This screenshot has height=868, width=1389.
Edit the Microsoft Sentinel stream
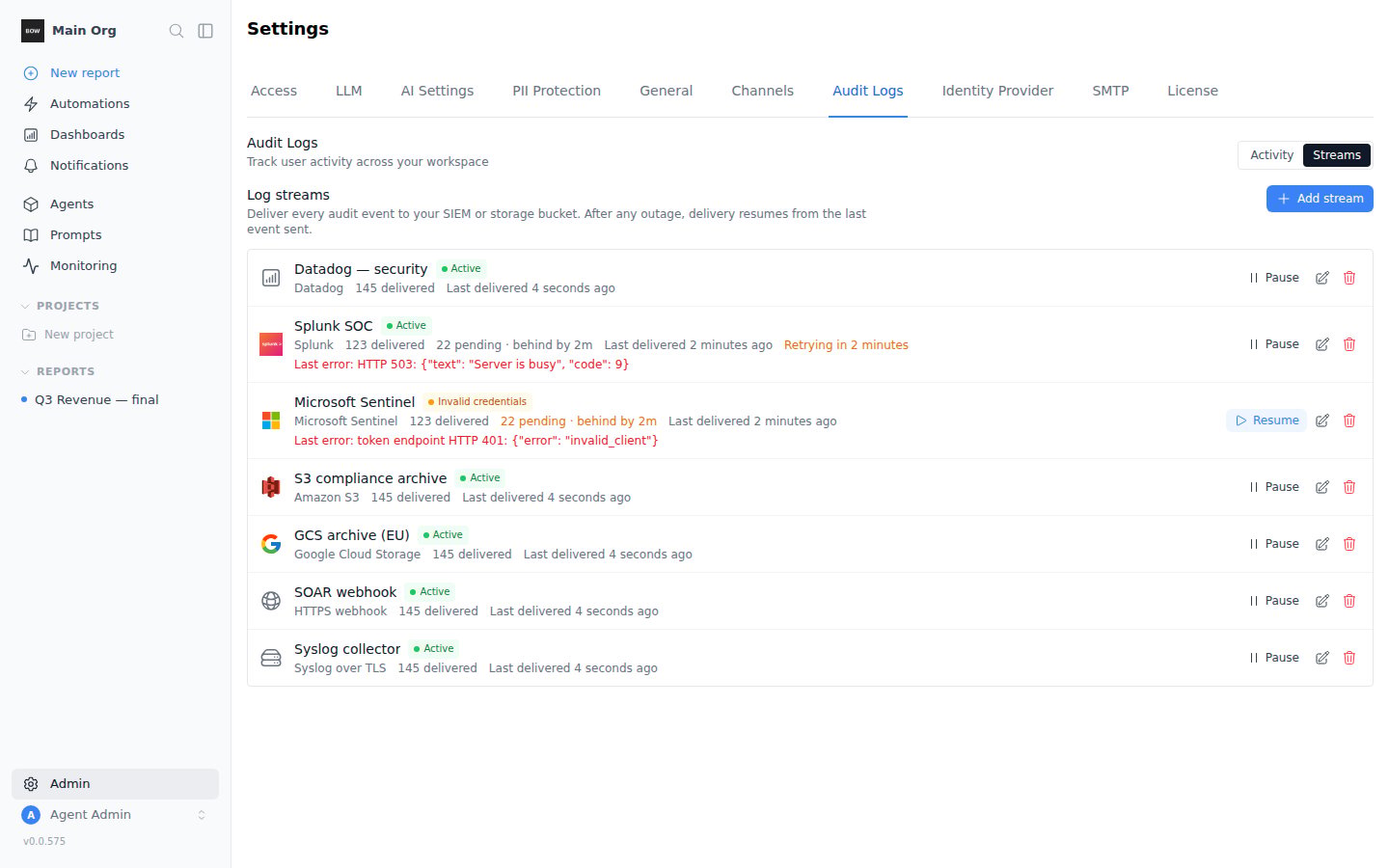click(1322, 420)
